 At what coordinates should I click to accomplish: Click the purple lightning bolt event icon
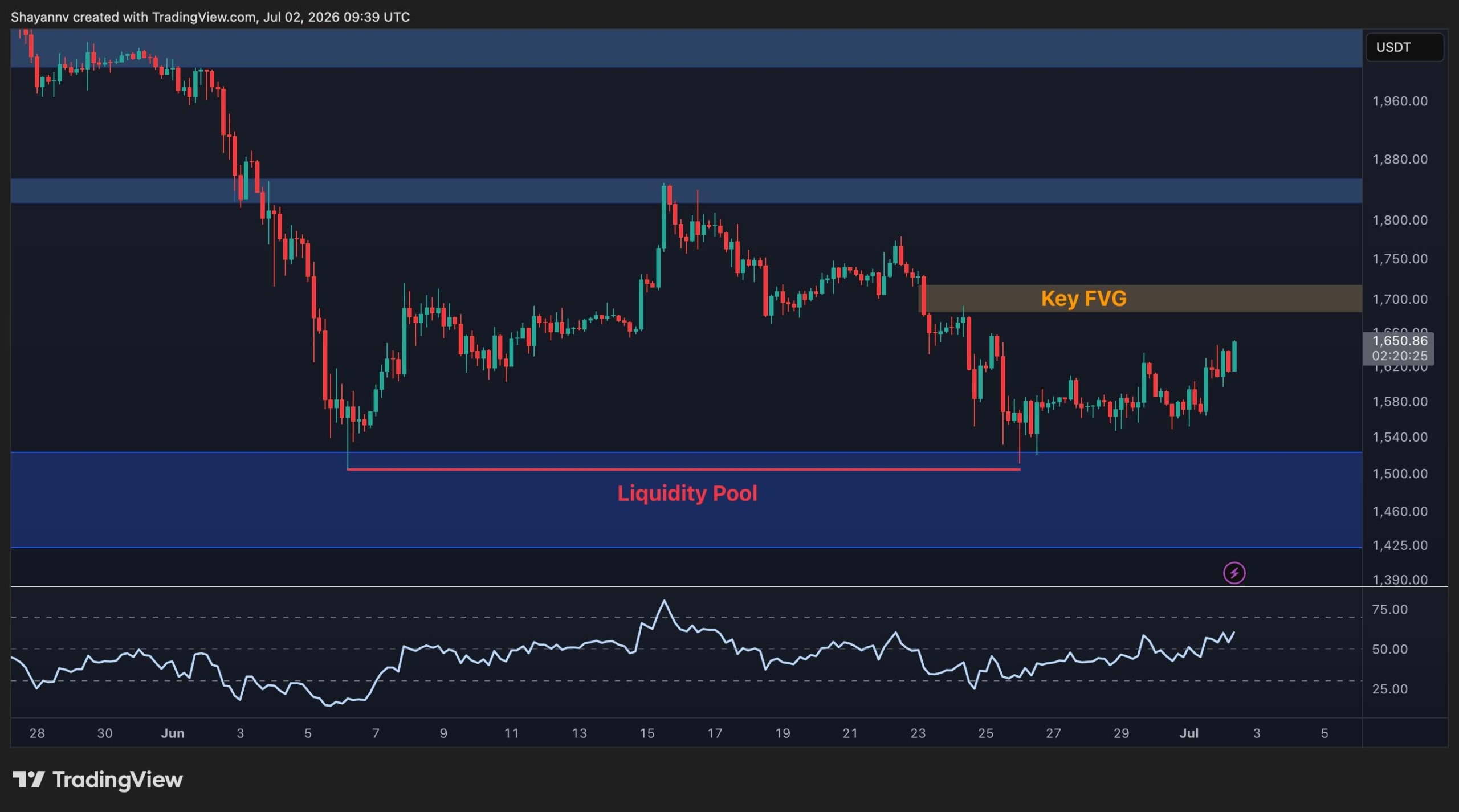point(1234,573)
